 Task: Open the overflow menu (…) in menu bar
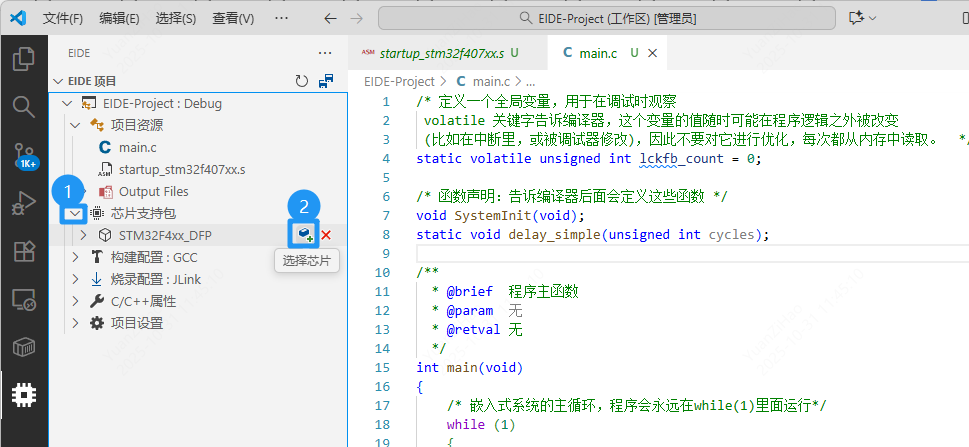point(281,19)
